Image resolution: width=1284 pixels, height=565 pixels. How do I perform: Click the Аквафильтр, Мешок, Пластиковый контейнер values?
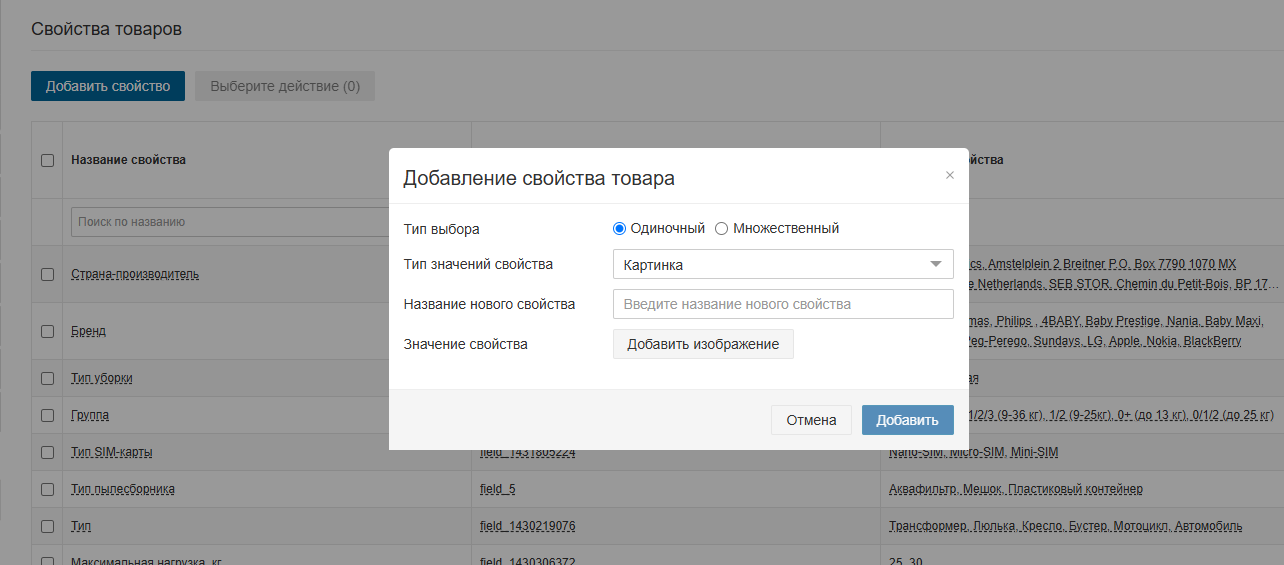click(1016, 489)
